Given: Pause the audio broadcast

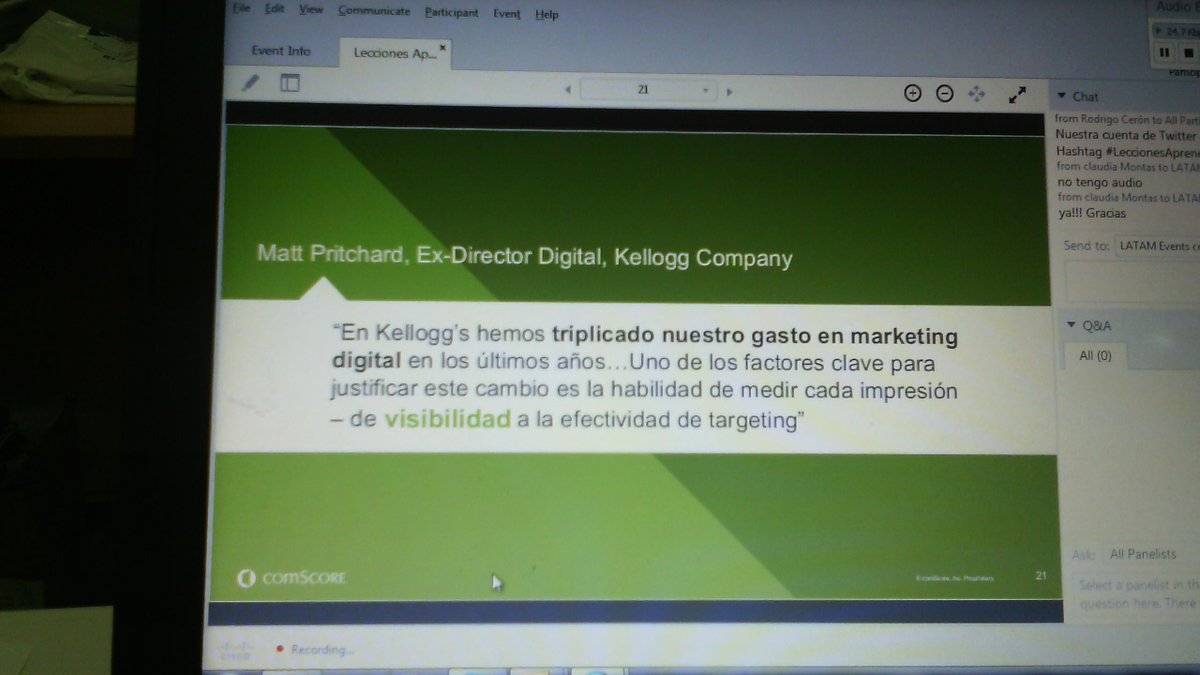Looking at the screenshot, I should point(1165,52).
